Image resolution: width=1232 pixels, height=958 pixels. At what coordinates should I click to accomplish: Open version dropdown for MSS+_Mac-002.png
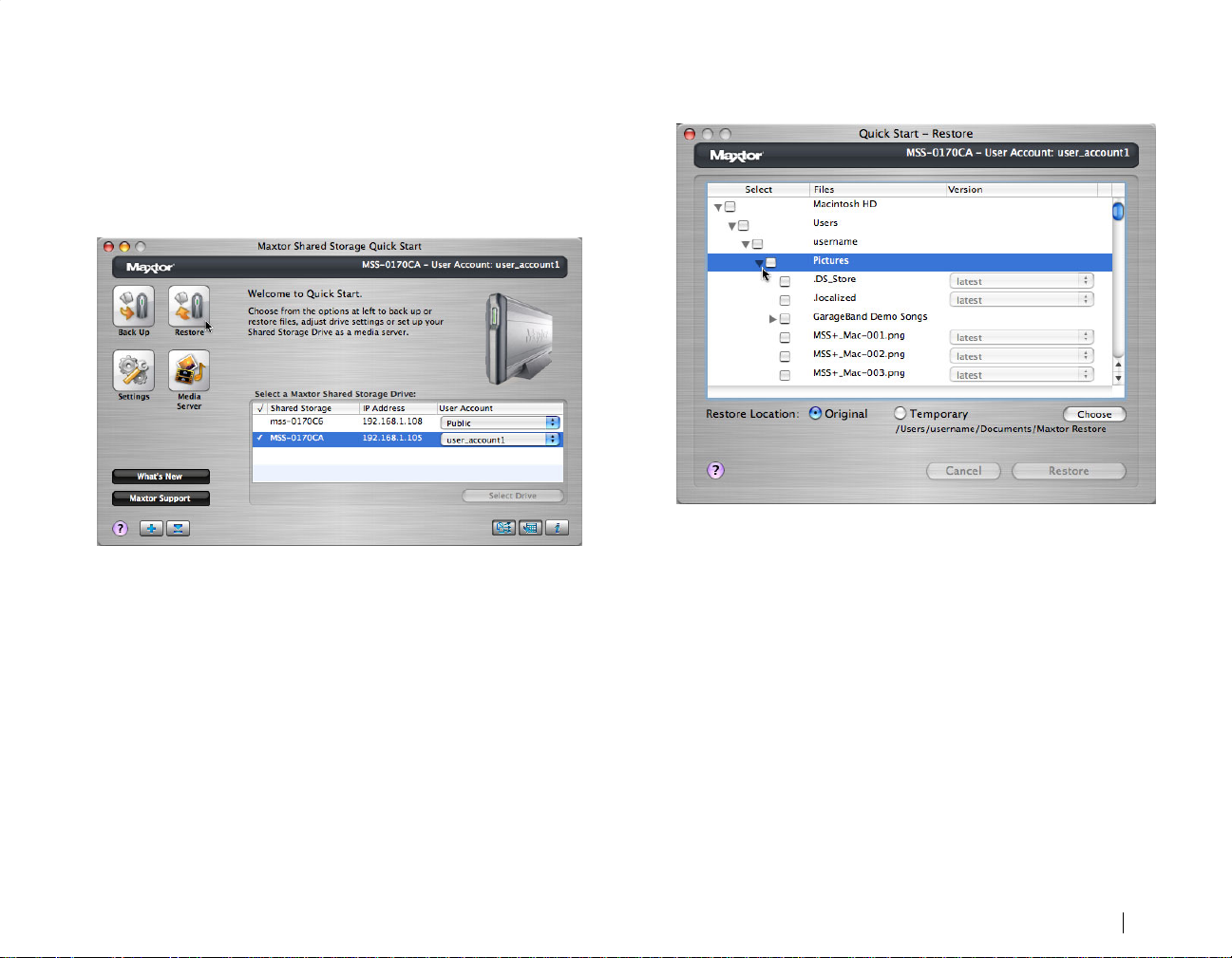pyautogui.click(x=1022, y=356)
